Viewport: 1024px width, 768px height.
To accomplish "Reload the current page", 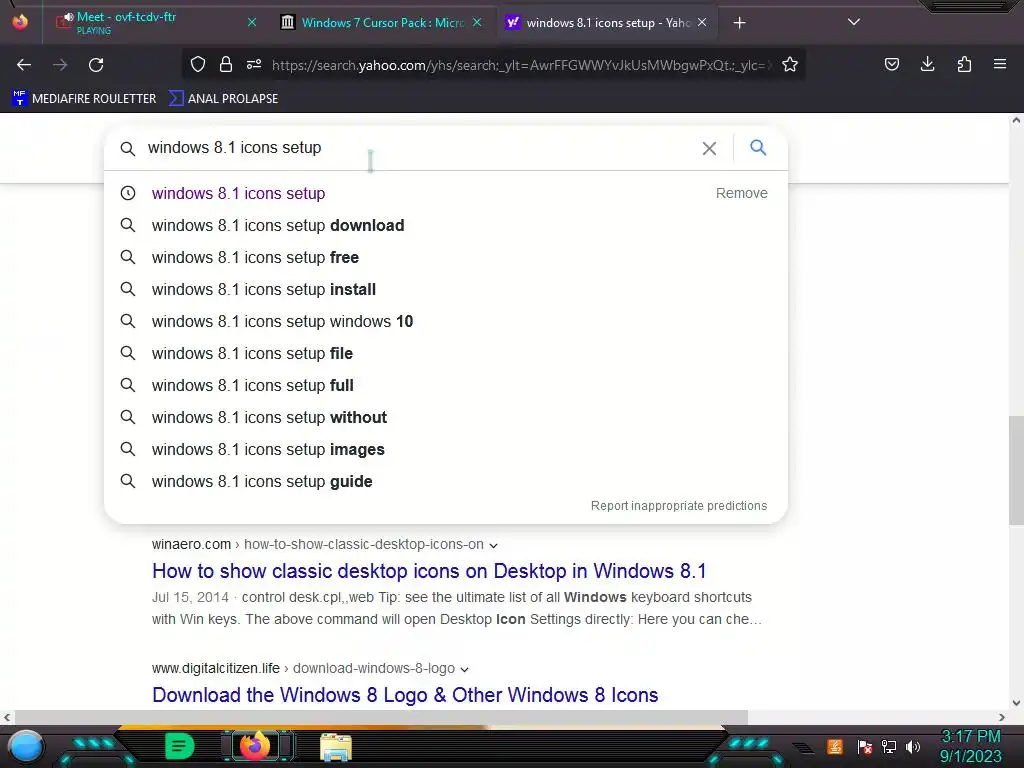I will tap(96, 65).
